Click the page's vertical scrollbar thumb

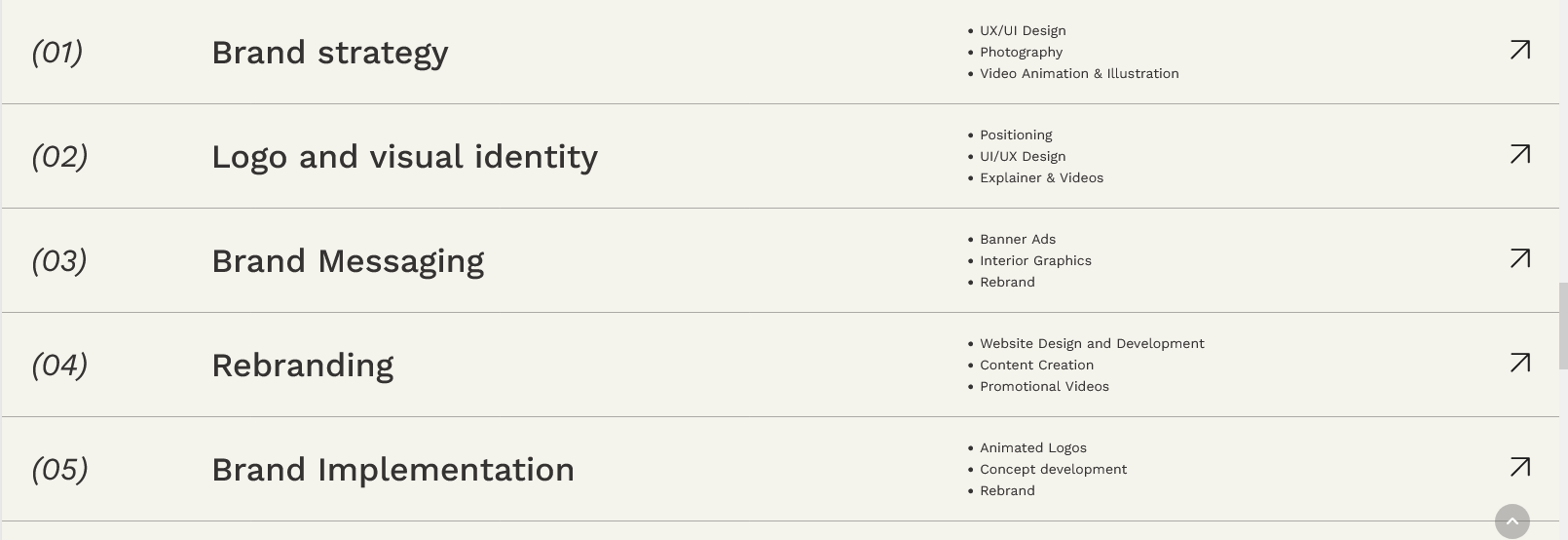pos(1562,326)
